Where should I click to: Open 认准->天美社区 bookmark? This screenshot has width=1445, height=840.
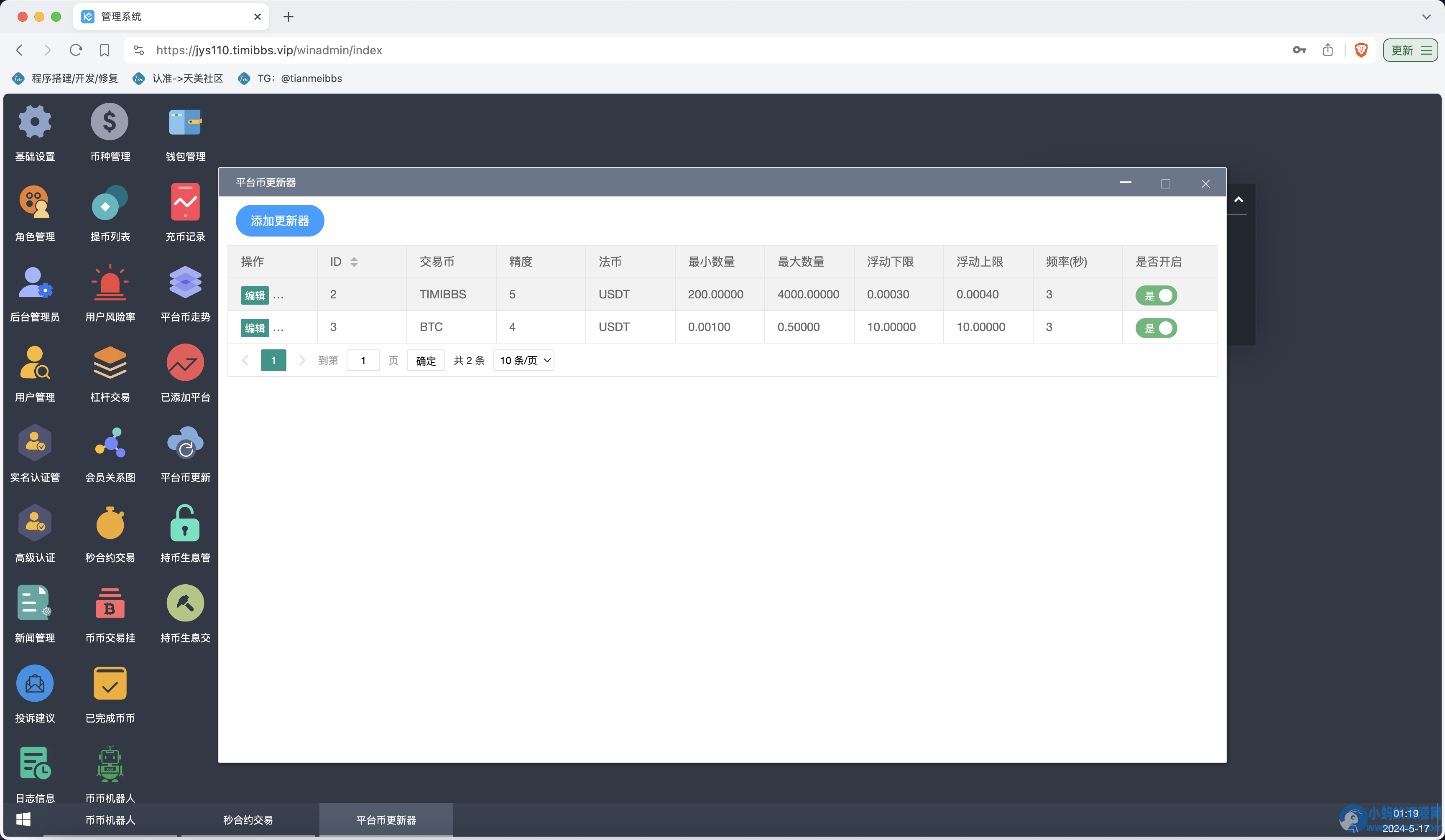tap(178, 78)
